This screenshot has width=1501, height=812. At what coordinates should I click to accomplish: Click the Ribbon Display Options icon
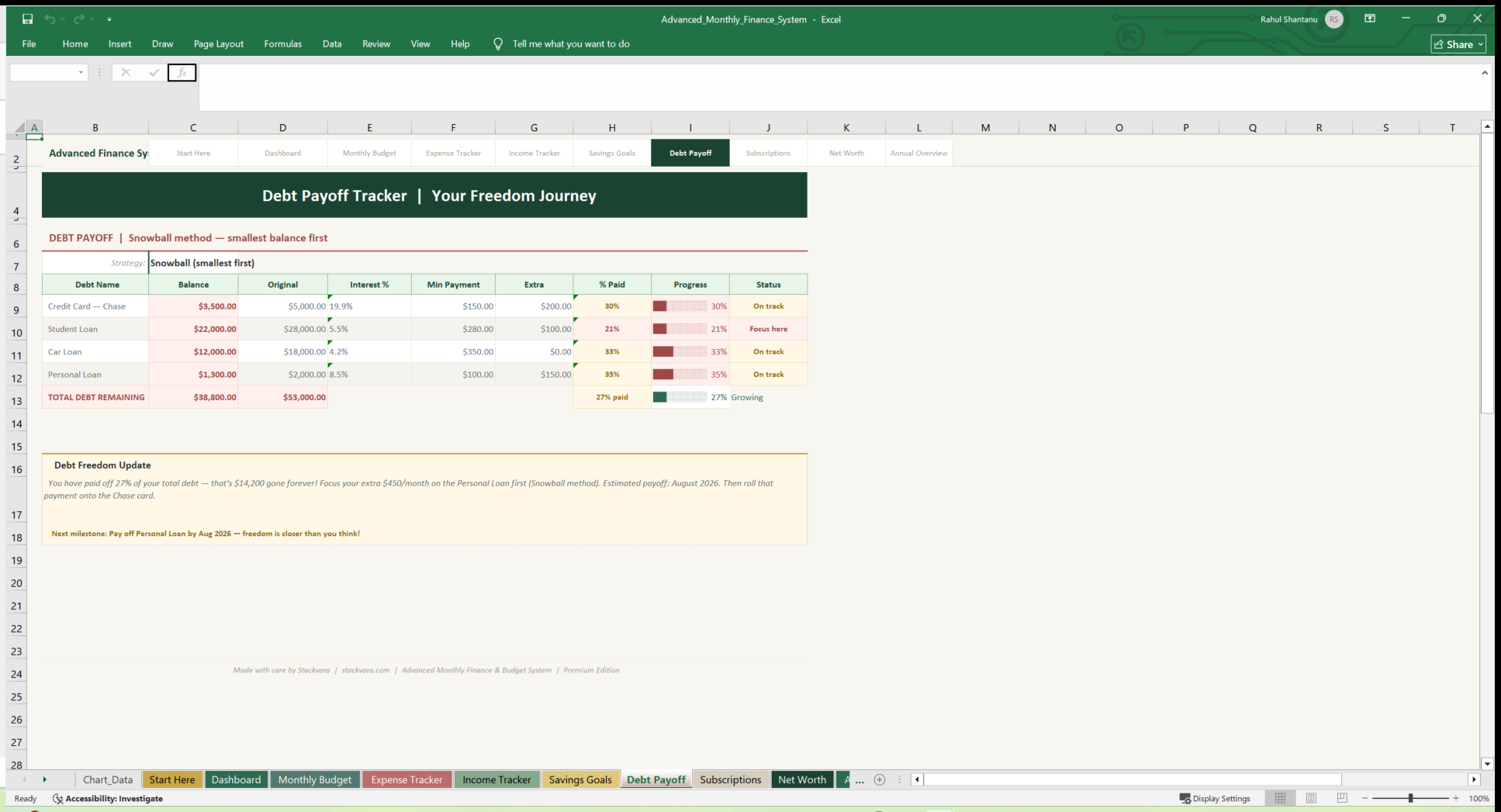(1370, 19)
